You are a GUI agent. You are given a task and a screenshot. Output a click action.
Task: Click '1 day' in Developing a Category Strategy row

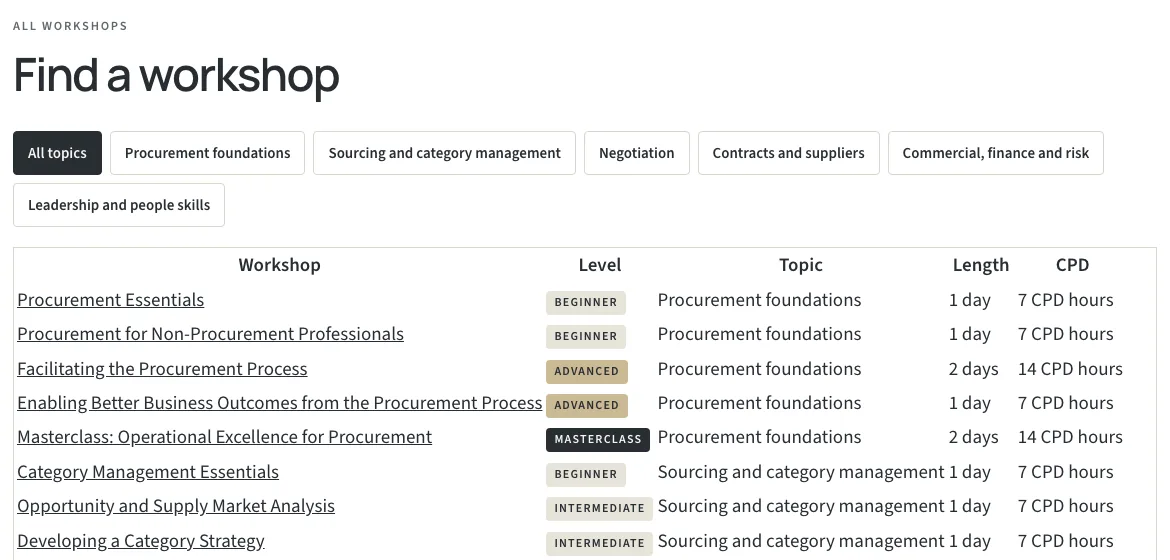(969, 541)
